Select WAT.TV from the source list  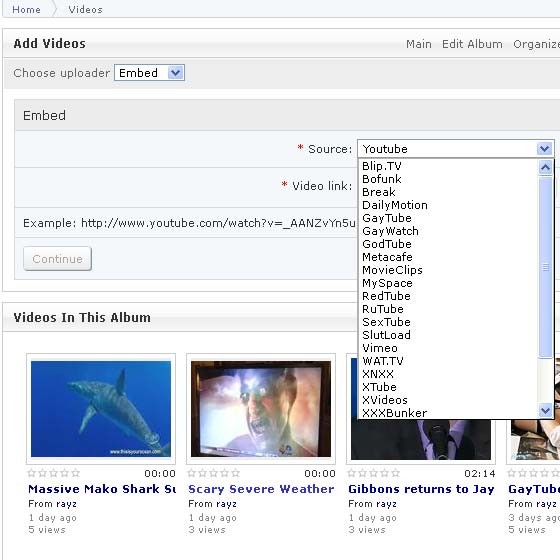coord(382,361)
